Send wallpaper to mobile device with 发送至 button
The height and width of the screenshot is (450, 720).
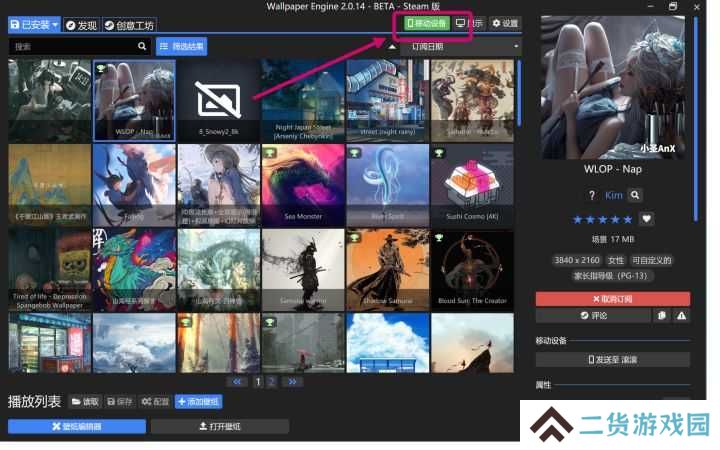613,360
